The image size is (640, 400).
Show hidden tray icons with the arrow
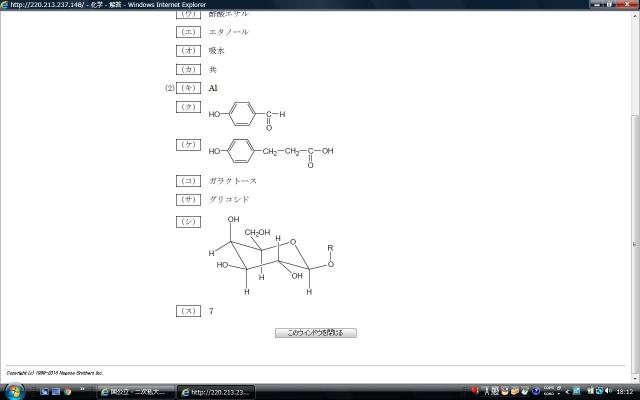pyautogui.click(x=567, y=392)
